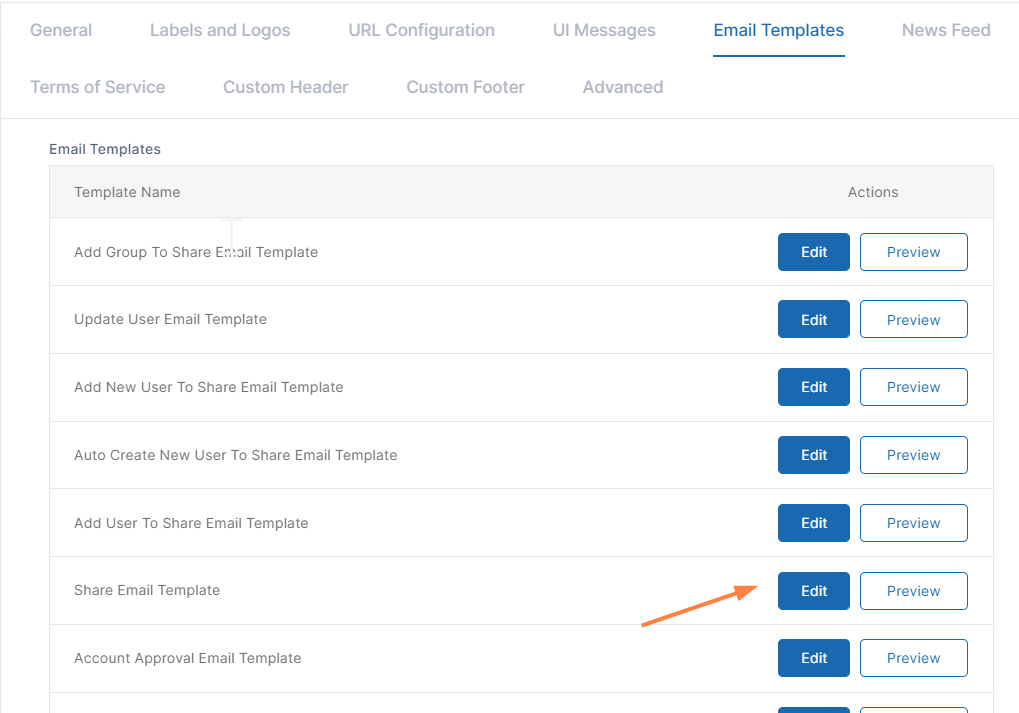Preview Add Group To Share Email Template
The width and height of the screenshot is (1019, 713).
coord(914,252)
